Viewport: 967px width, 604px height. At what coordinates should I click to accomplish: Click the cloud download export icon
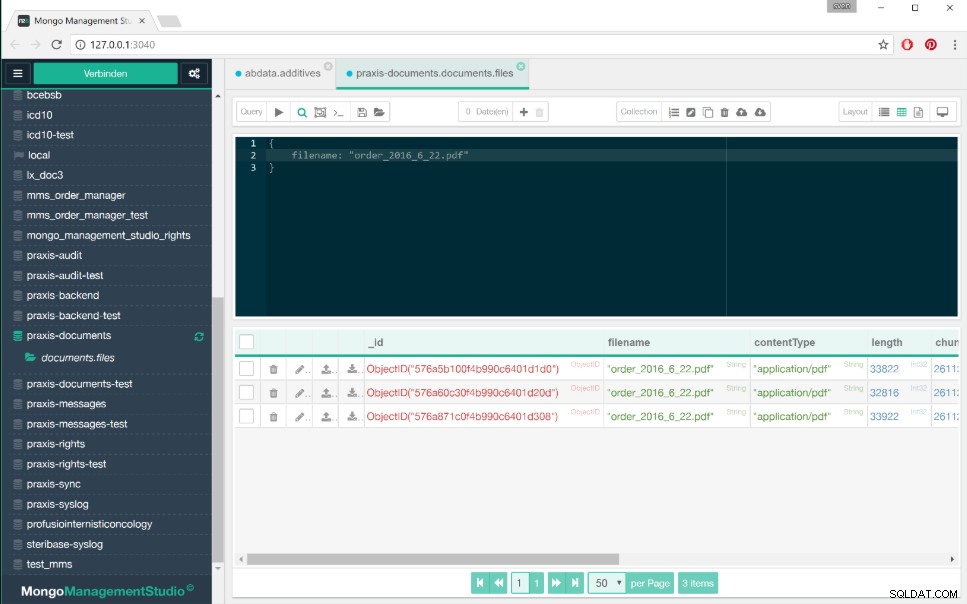coord(760,112)
